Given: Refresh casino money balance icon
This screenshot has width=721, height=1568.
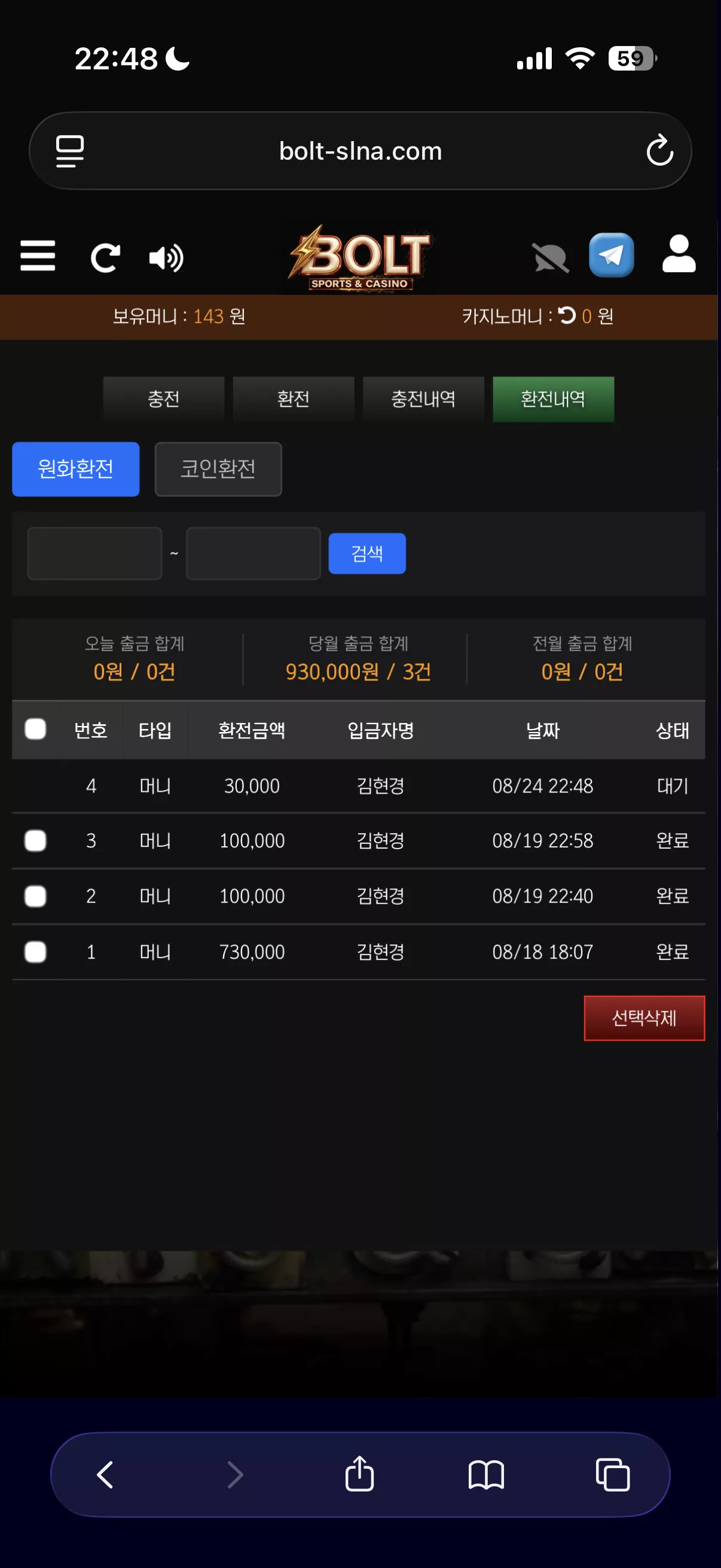Looking at the screenshot, I should click(566, 315).
